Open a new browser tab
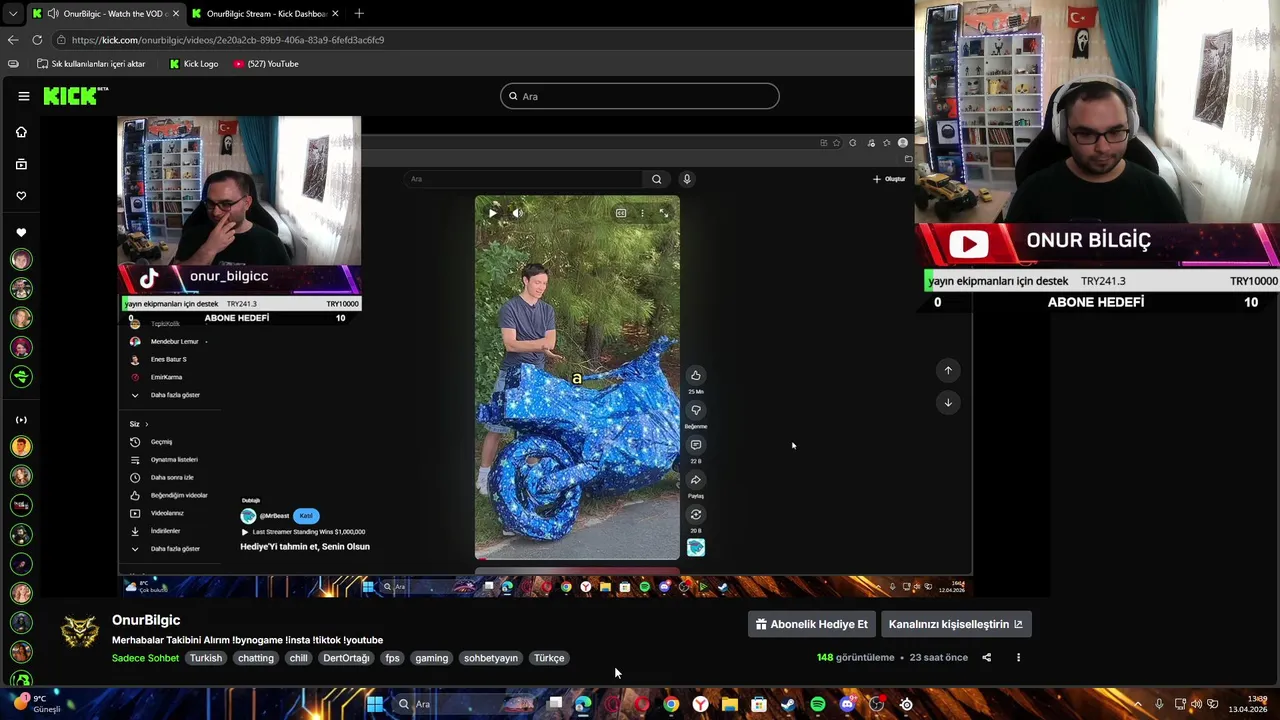1280x720 pixels. (x=359, y=13)
